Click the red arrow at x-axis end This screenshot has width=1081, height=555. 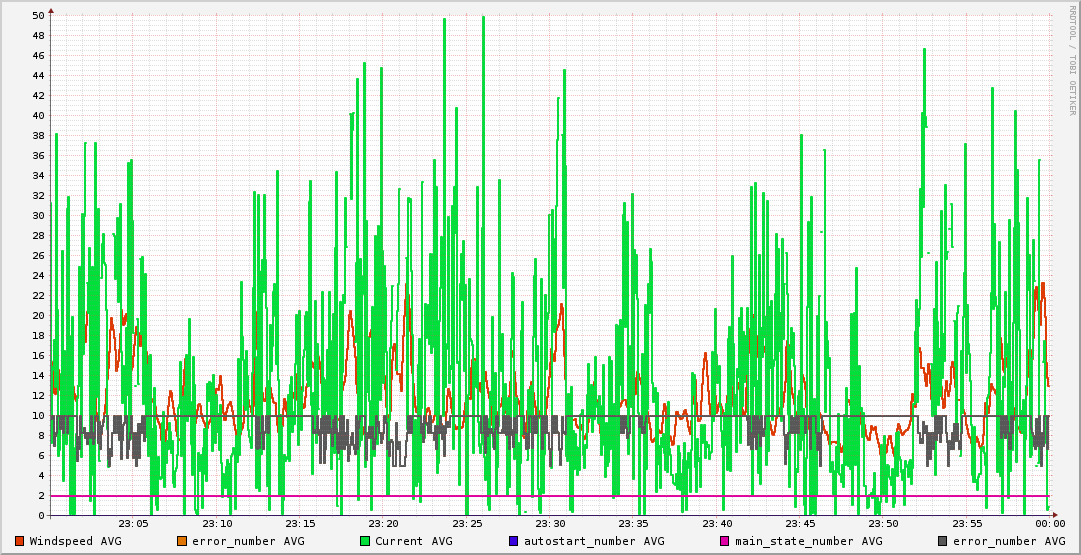[1057, 516]
